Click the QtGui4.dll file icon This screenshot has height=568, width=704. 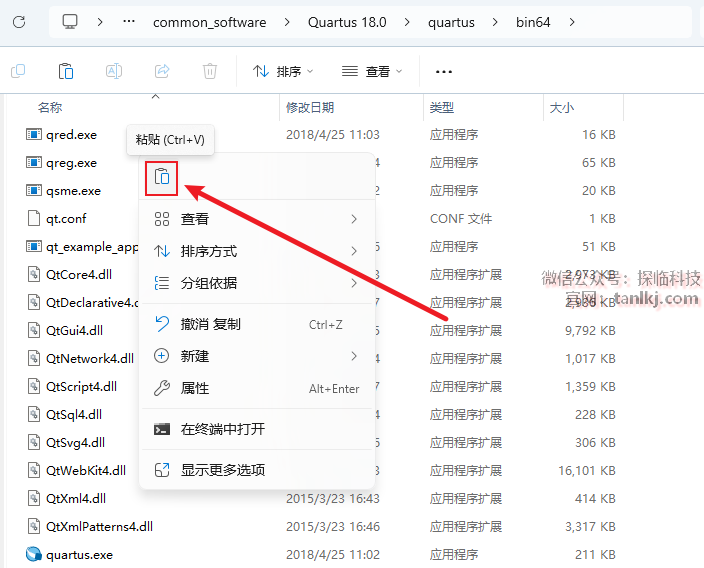[34, 330]
